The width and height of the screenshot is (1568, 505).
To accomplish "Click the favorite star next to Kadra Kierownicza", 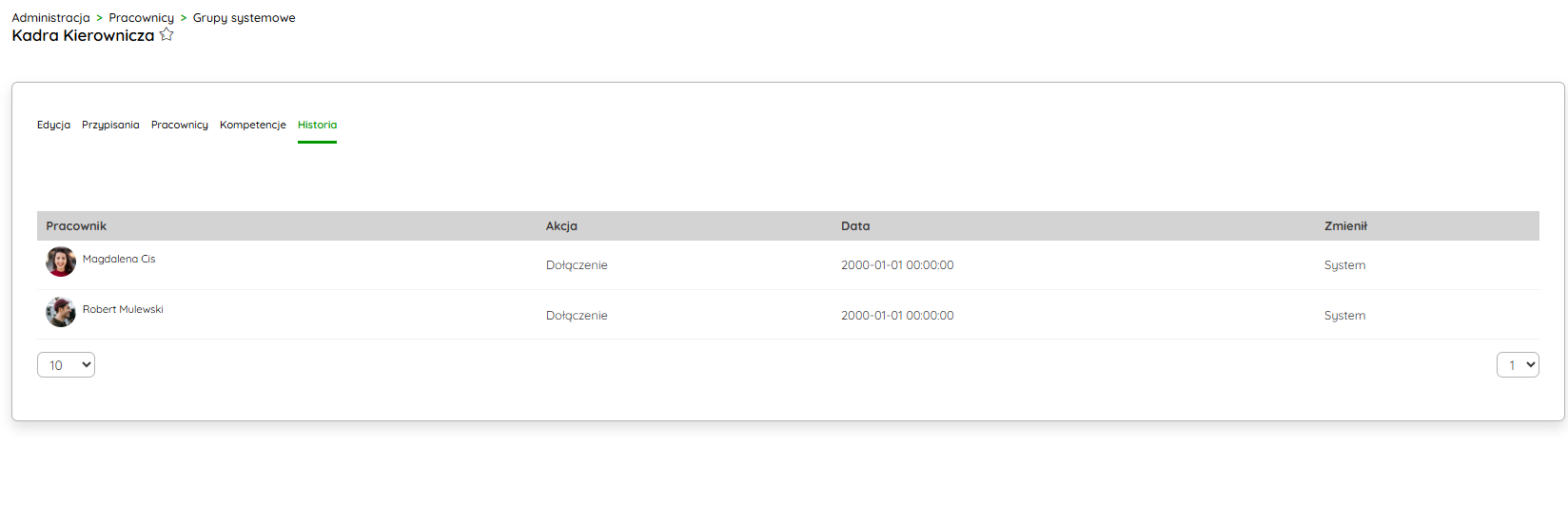I will 167,35.
